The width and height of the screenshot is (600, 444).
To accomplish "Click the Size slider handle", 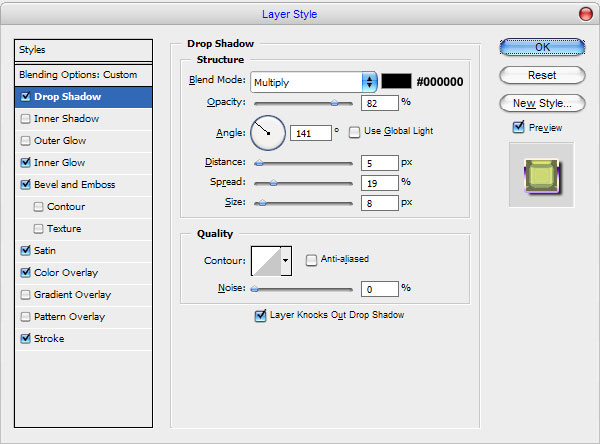I will 262,203.
